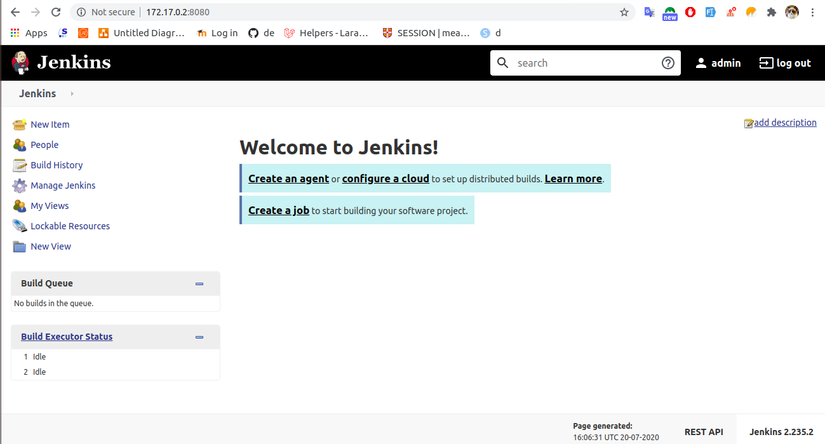The height and width of the screenshot is (444, 825).
Task: Reload the page
Action: click(x=56, y=12)
